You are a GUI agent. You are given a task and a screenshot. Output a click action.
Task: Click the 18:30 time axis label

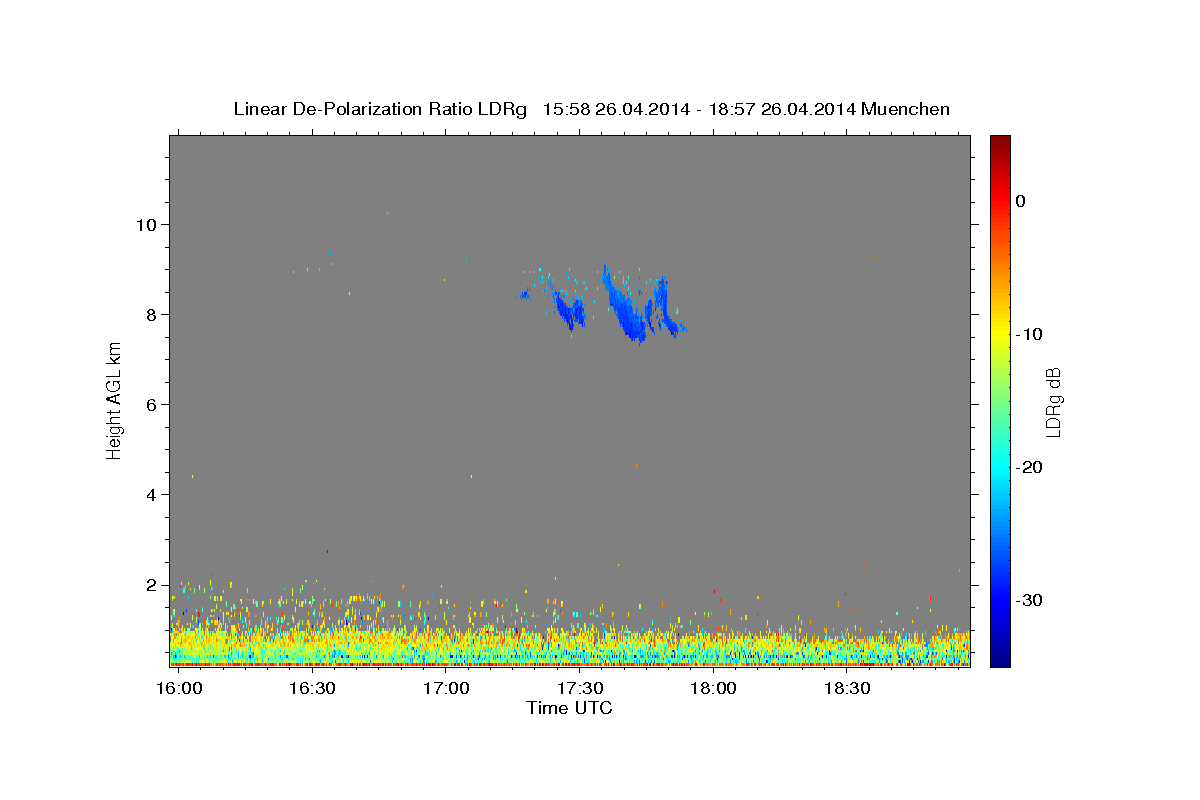coord(848,688)
